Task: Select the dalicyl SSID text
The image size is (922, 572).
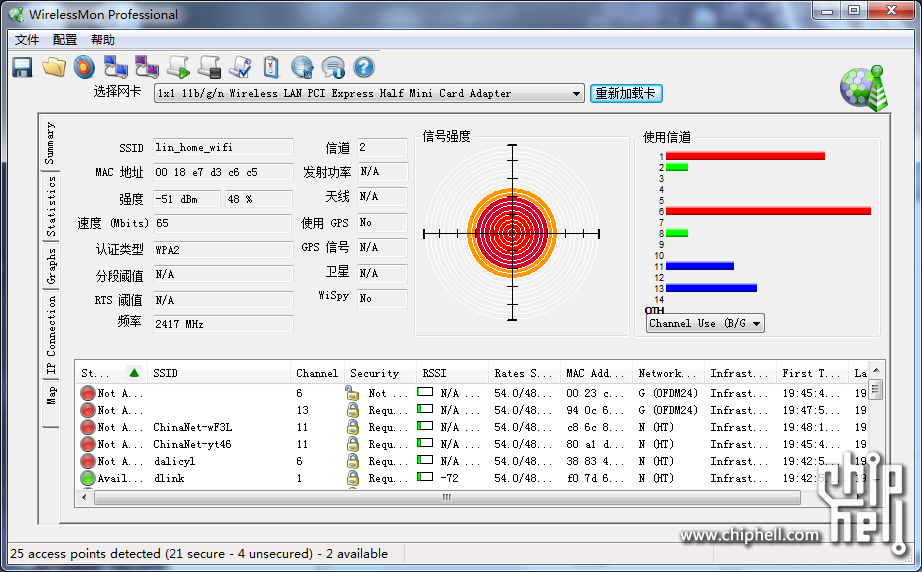Action: click(174, 461)
